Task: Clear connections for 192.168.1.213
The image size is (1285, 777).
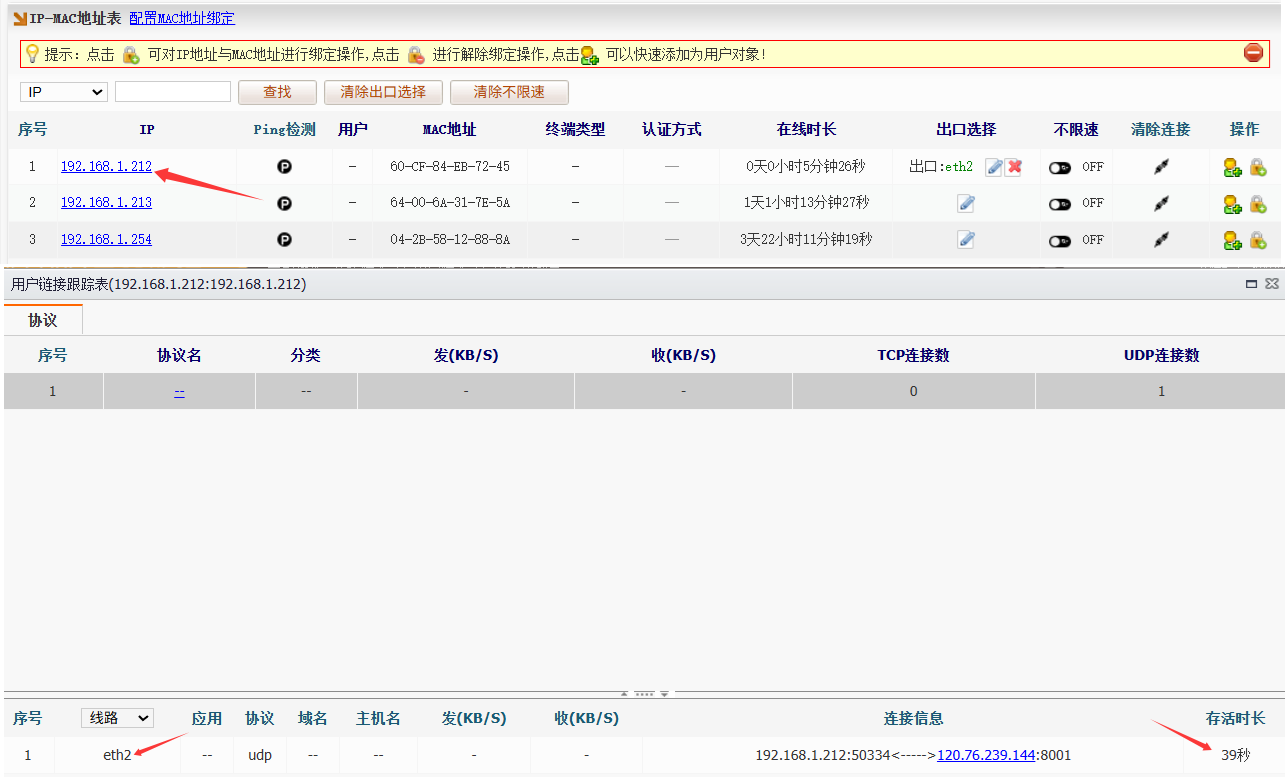Action: [x=1161, y=203]
